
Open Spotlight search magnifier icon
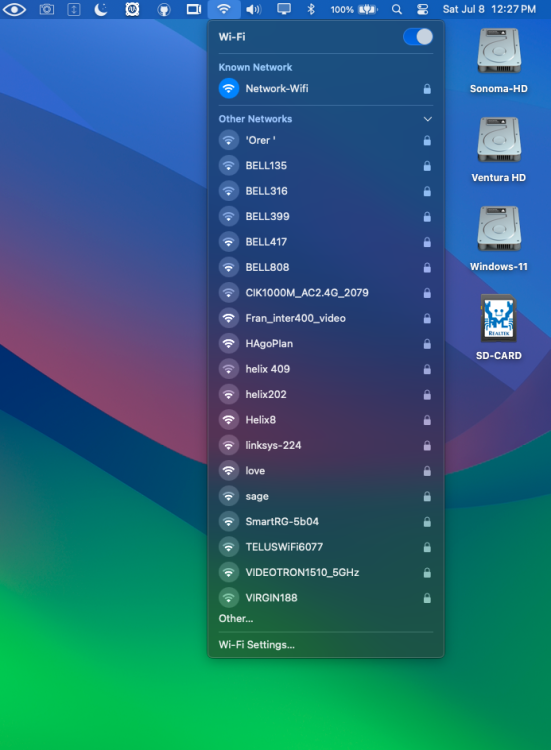click(x=397, y=9)
